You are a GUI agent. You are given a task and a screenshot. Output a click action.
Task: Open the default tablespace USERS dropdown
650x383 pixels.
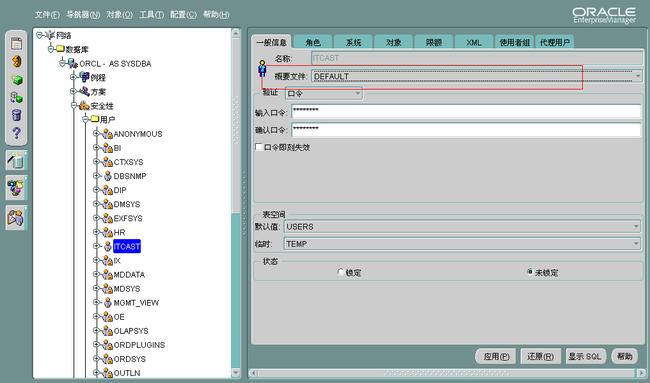tap(462, 226)
